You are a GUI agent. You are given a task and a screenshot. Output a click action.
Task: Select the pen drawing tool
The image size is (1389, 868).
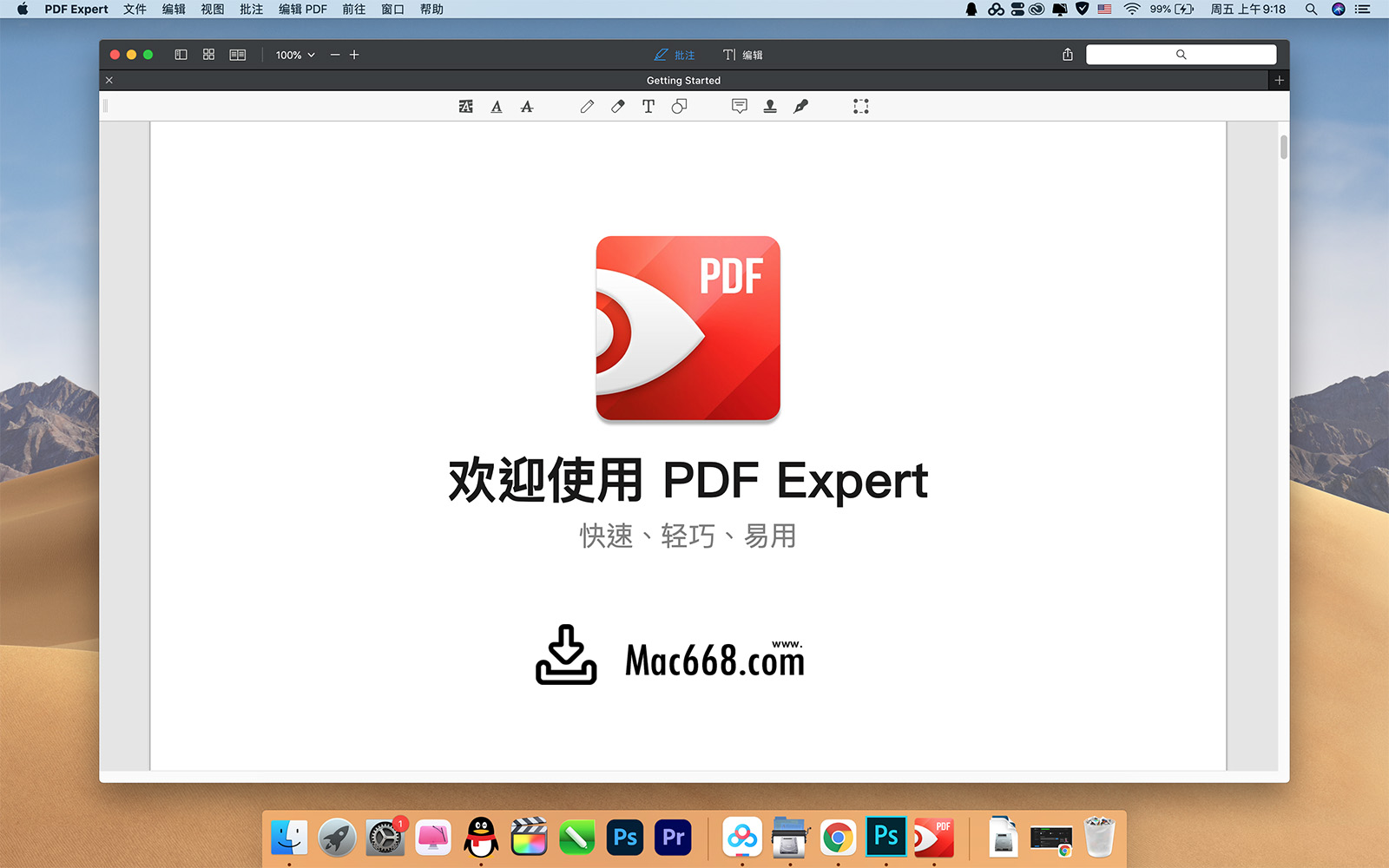[x=588, y=107]
